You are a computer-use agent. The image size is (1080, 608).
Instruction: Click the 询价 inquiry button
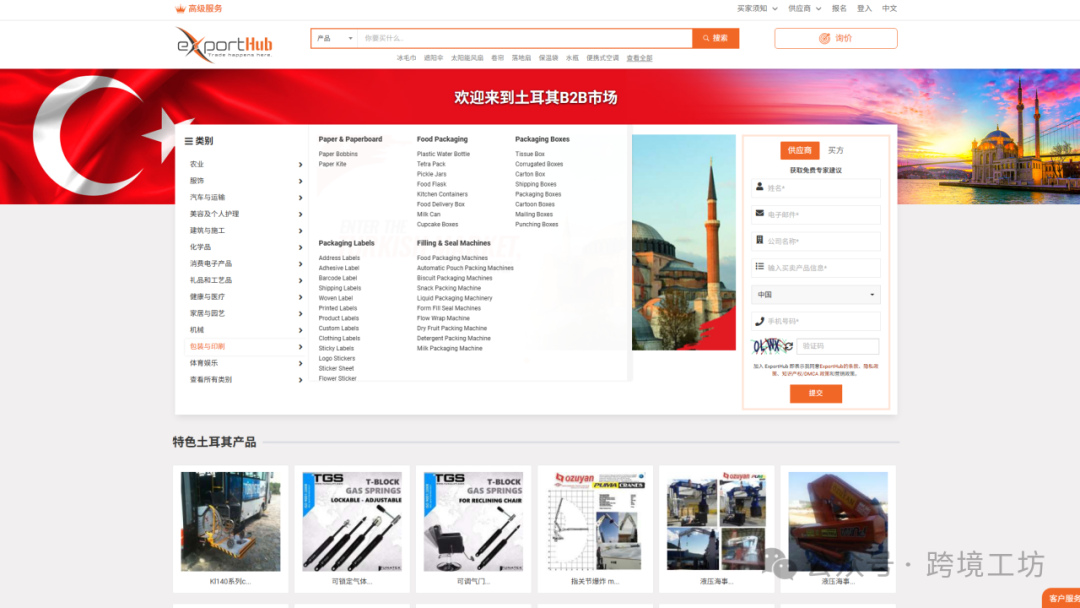point(835,39)
